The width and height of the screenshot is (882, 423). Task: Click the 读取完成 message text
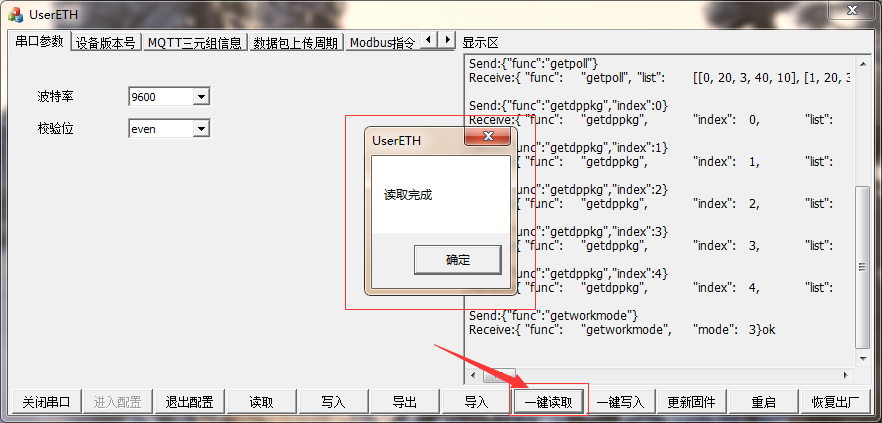click(408, 195)
